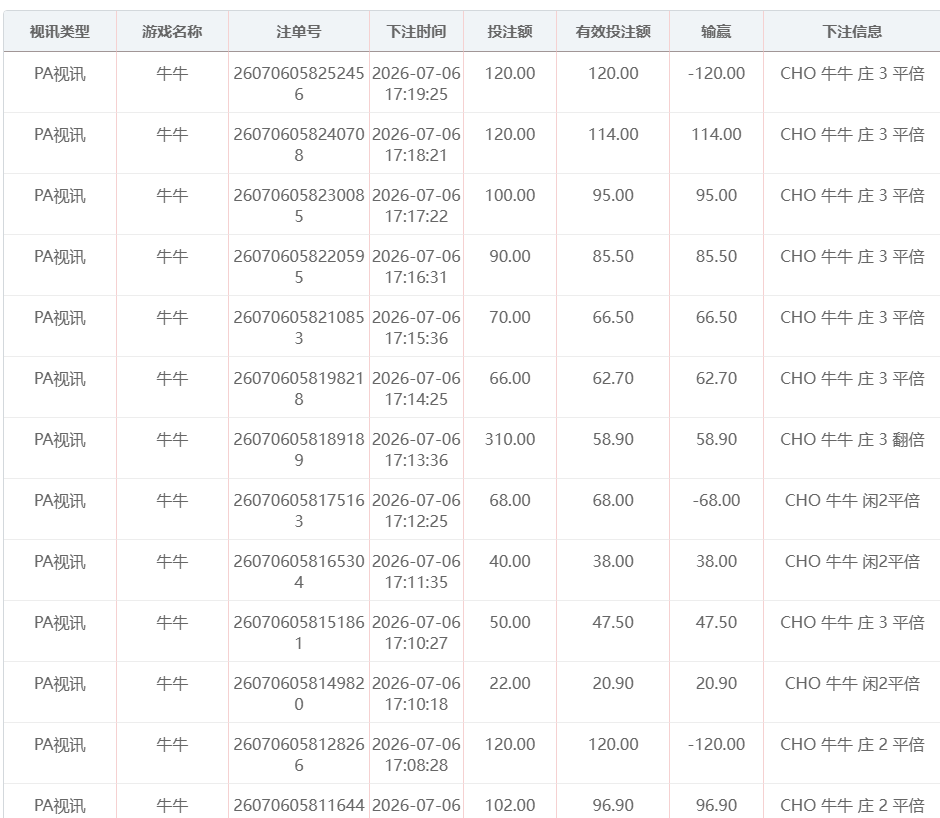The image size is (940, 818).
Task: Select order number 260706058210853
Action: click(299, 327)
